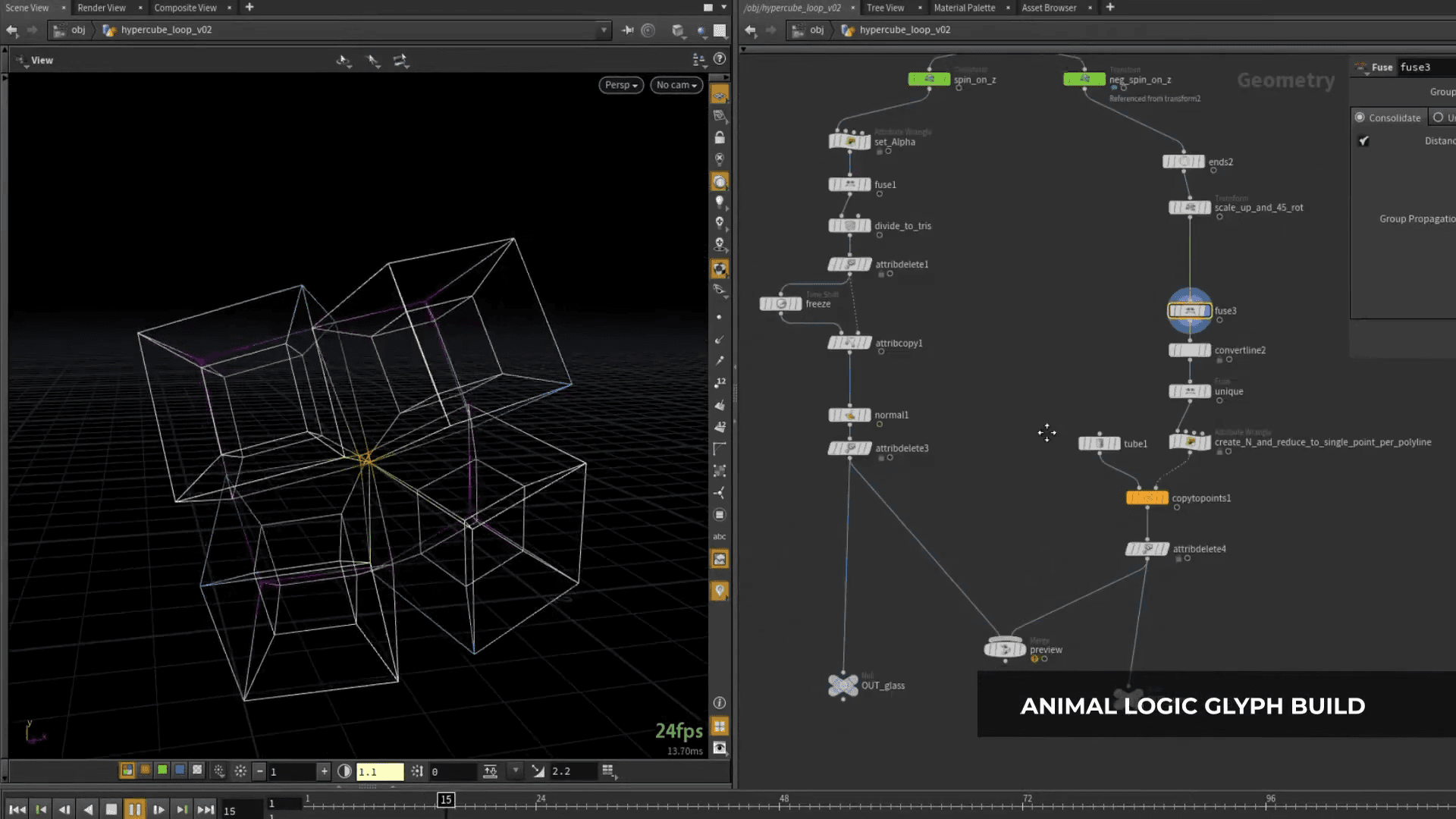Open the No cam camera dropdown
Screen dimensions: 1456x819
point(676,85)
